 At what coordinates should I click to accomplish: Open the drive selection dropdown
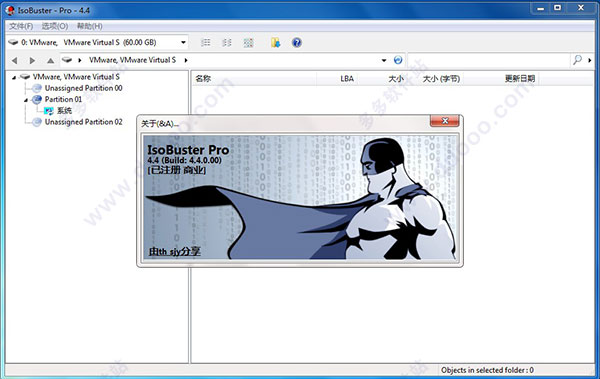(183, 42)
